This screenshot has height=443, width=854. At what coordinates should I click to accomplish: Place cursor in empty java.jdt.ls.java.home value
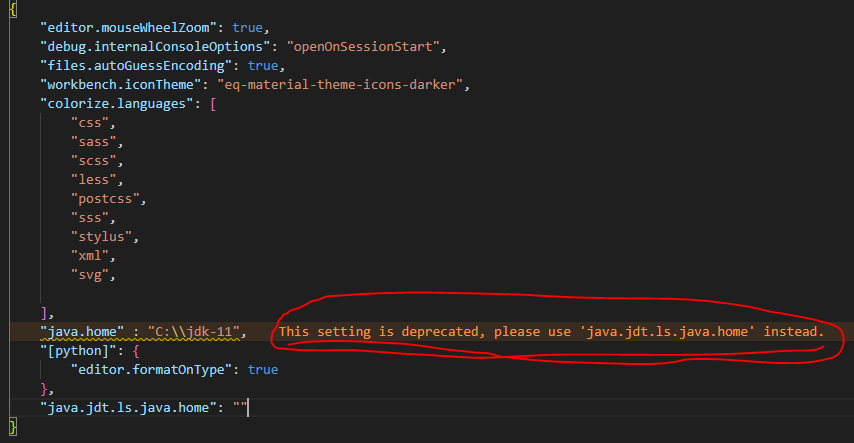coord(240,408)
